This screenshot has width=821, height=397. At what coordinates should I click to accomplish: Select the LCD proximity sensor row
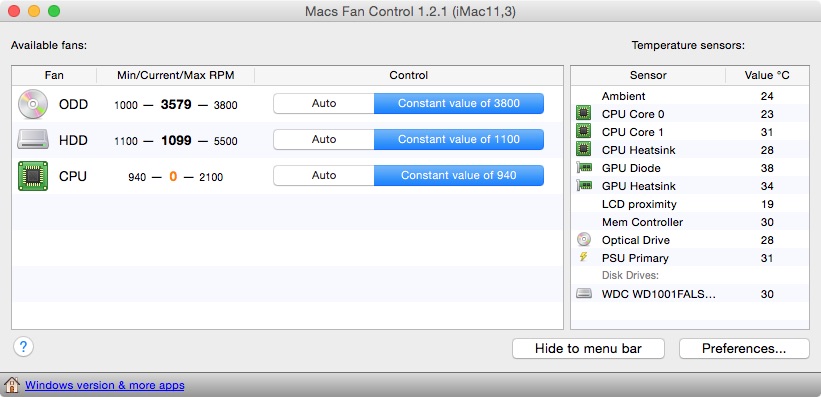point(690,204)
